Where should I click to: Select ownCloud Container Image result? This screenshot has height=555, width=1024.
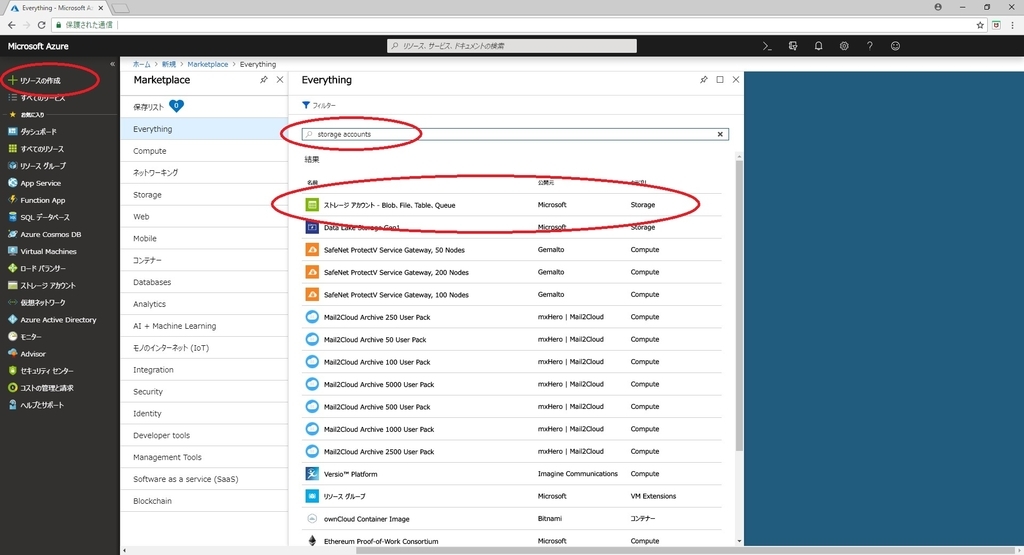coord(512,519)
